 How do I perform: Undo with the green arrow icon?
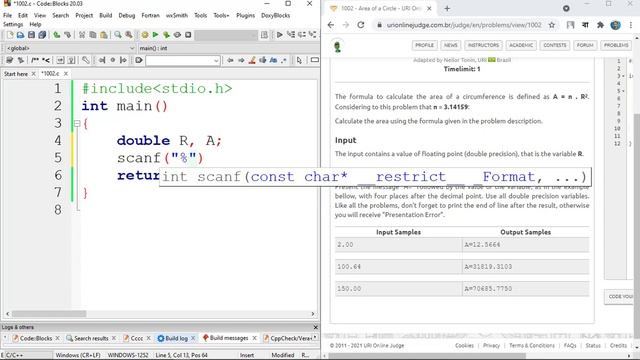tap(57, 35)
